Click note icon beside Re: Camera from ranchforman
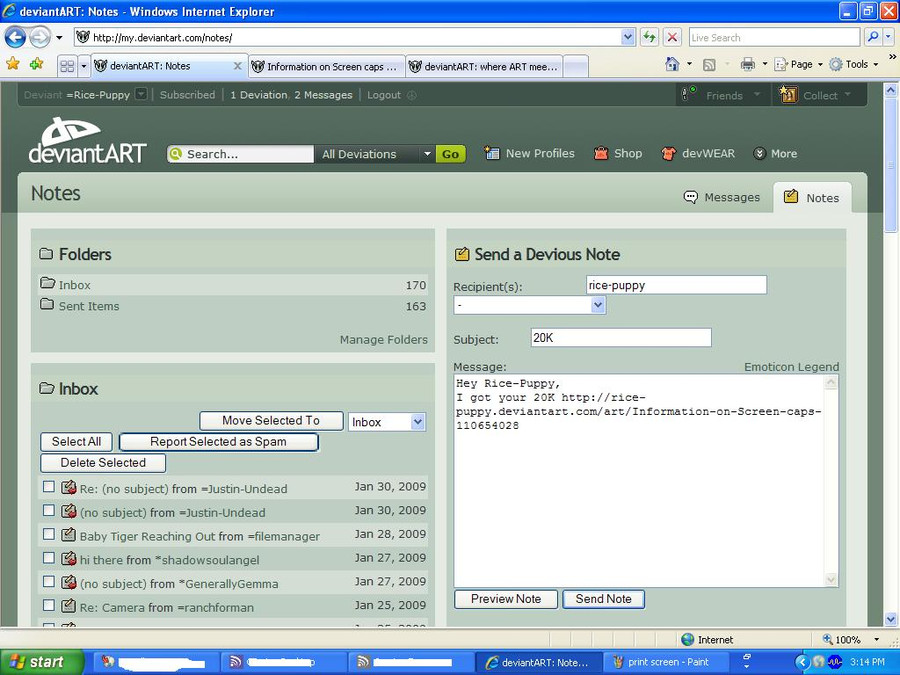 click(68, 606)
